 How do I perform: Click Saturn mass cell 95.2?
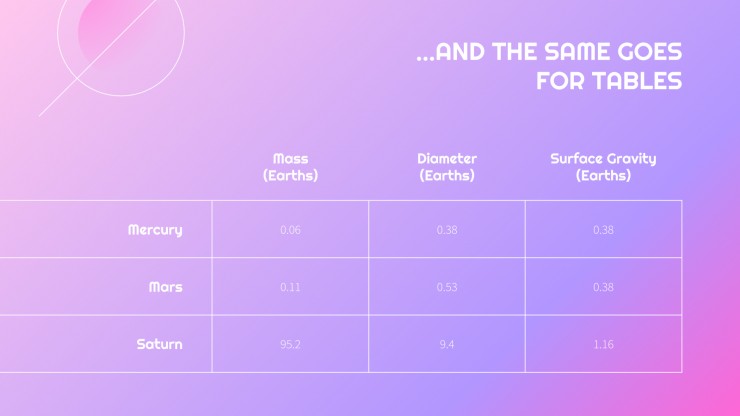point(290,344)
